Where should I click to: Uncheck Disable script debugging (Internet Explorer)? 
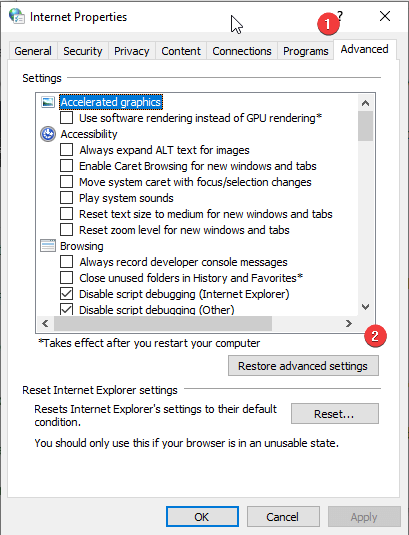pos(67,294)
